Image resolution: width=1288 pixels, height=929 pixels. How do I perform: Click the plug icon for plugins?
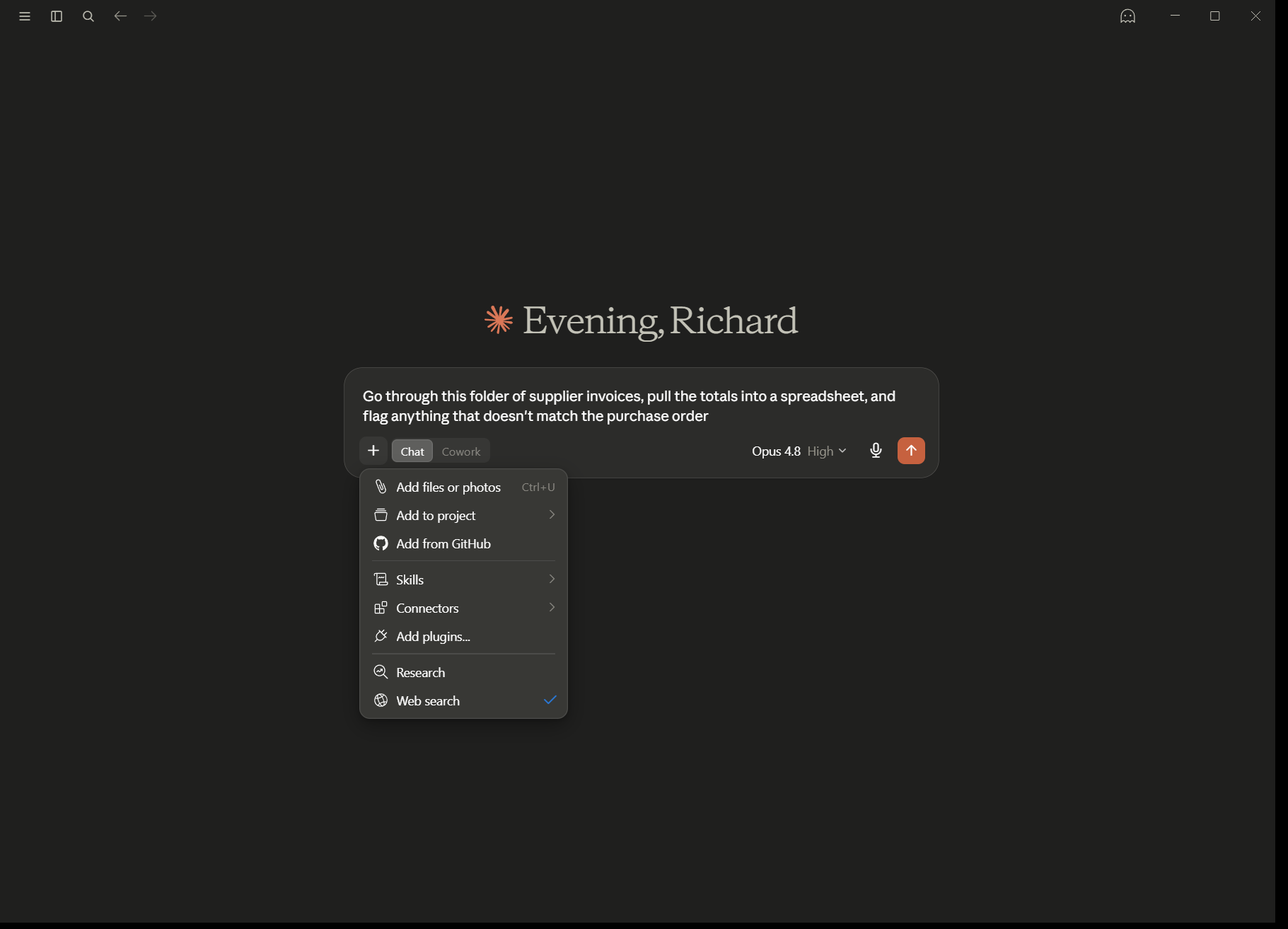(x=381, y=636)
